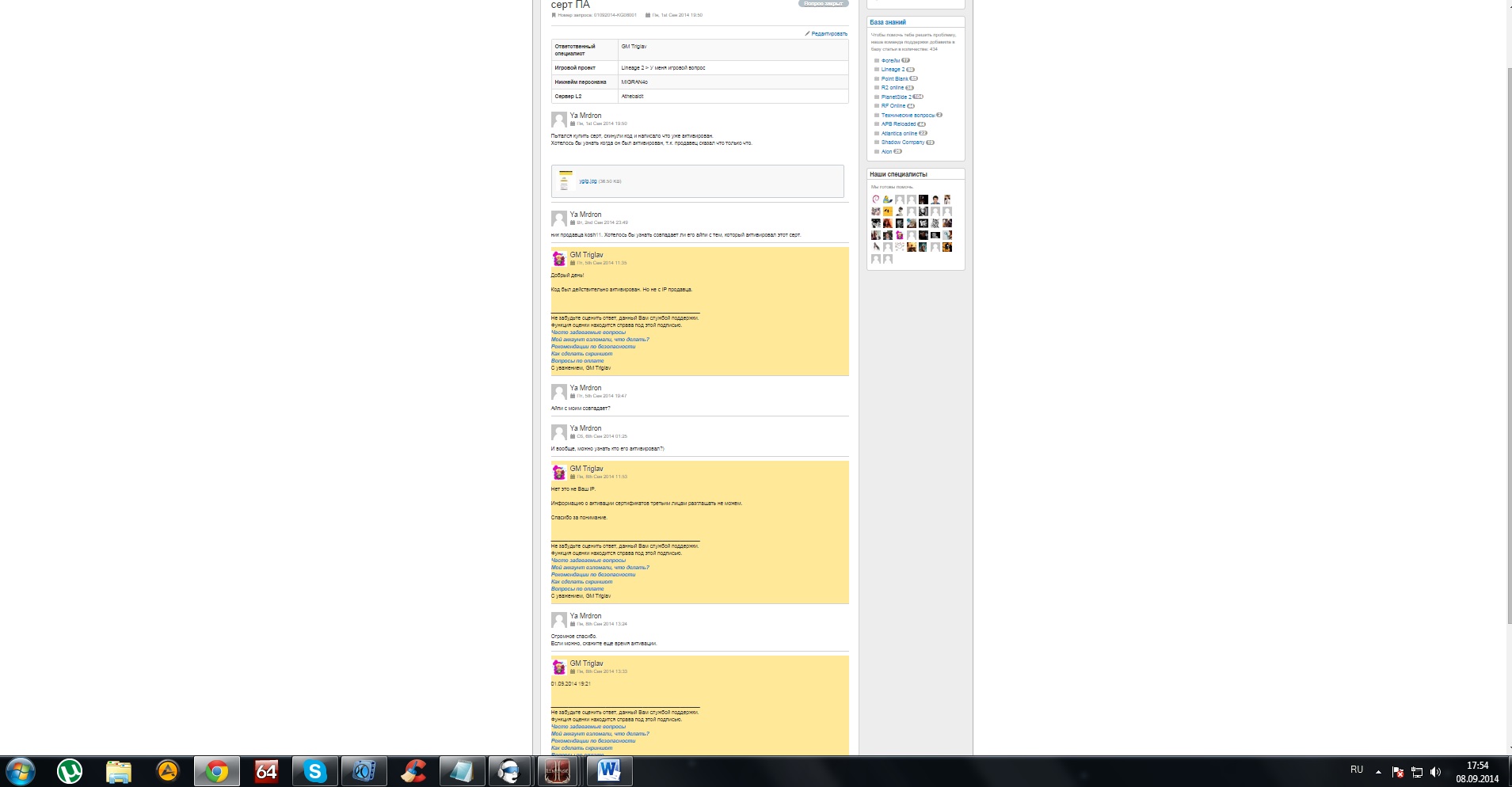Click GM Triglav's avatar in the 11:35 reply
Image resolution: width=1512 pixels, height=787 pixels.
(x=559, y=259)
